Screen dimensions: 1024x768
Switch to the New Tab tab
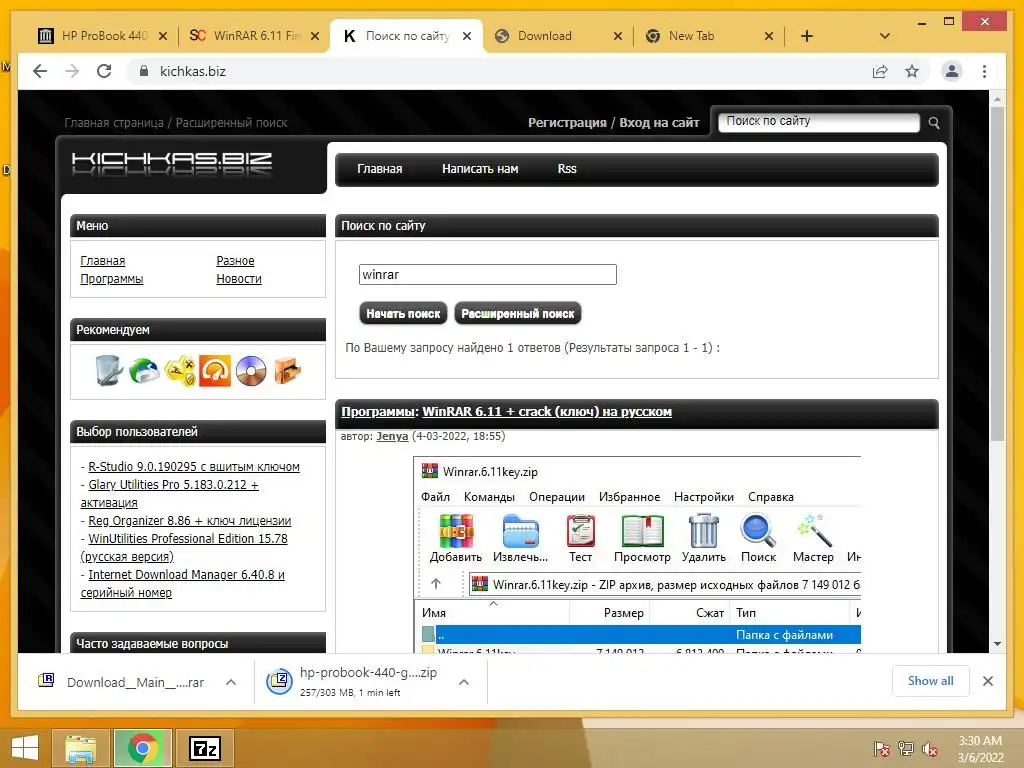coord(709,36)
